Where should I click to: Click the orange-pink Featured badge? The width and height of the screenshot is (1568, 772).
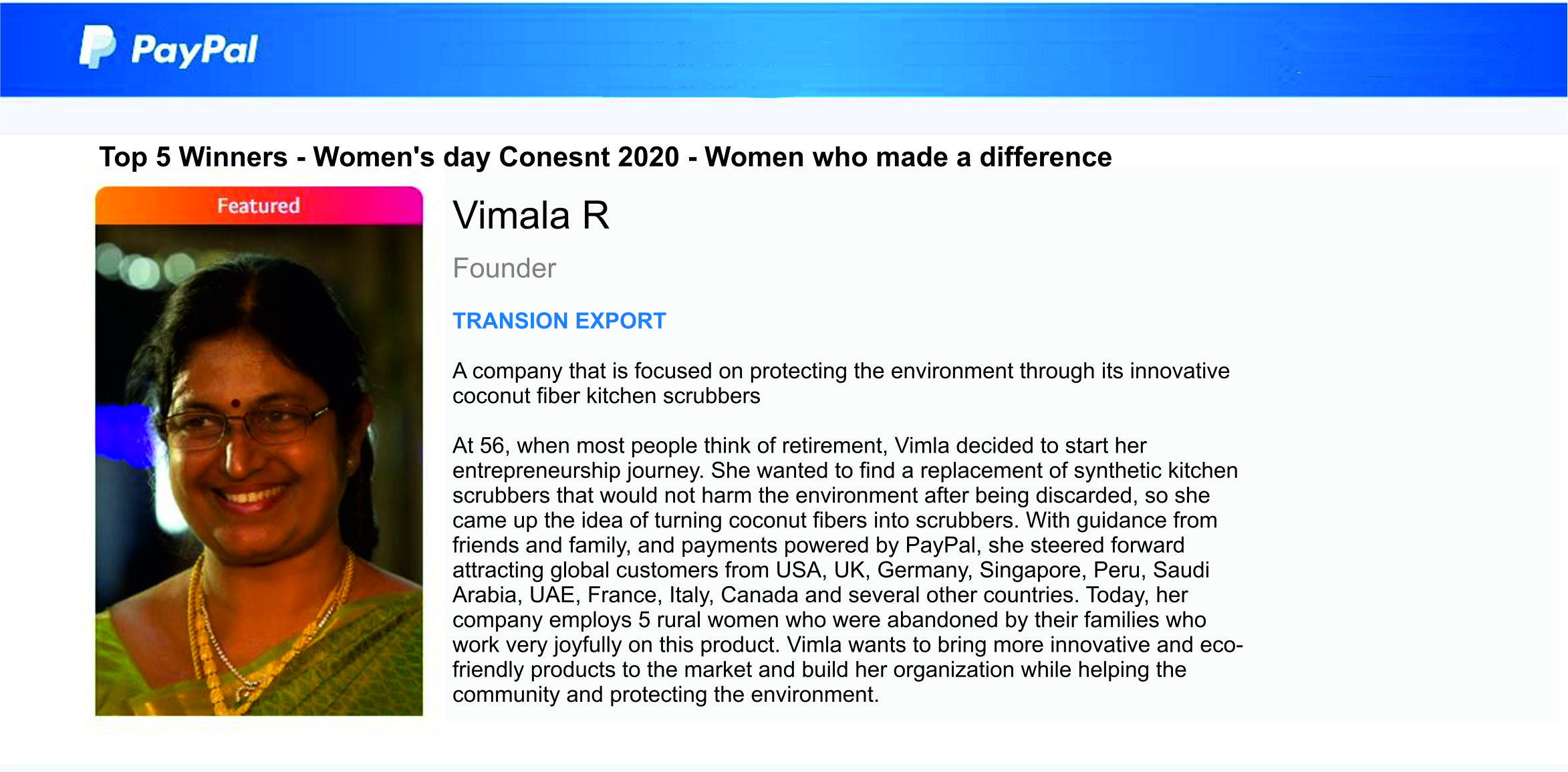coord(259,205)
